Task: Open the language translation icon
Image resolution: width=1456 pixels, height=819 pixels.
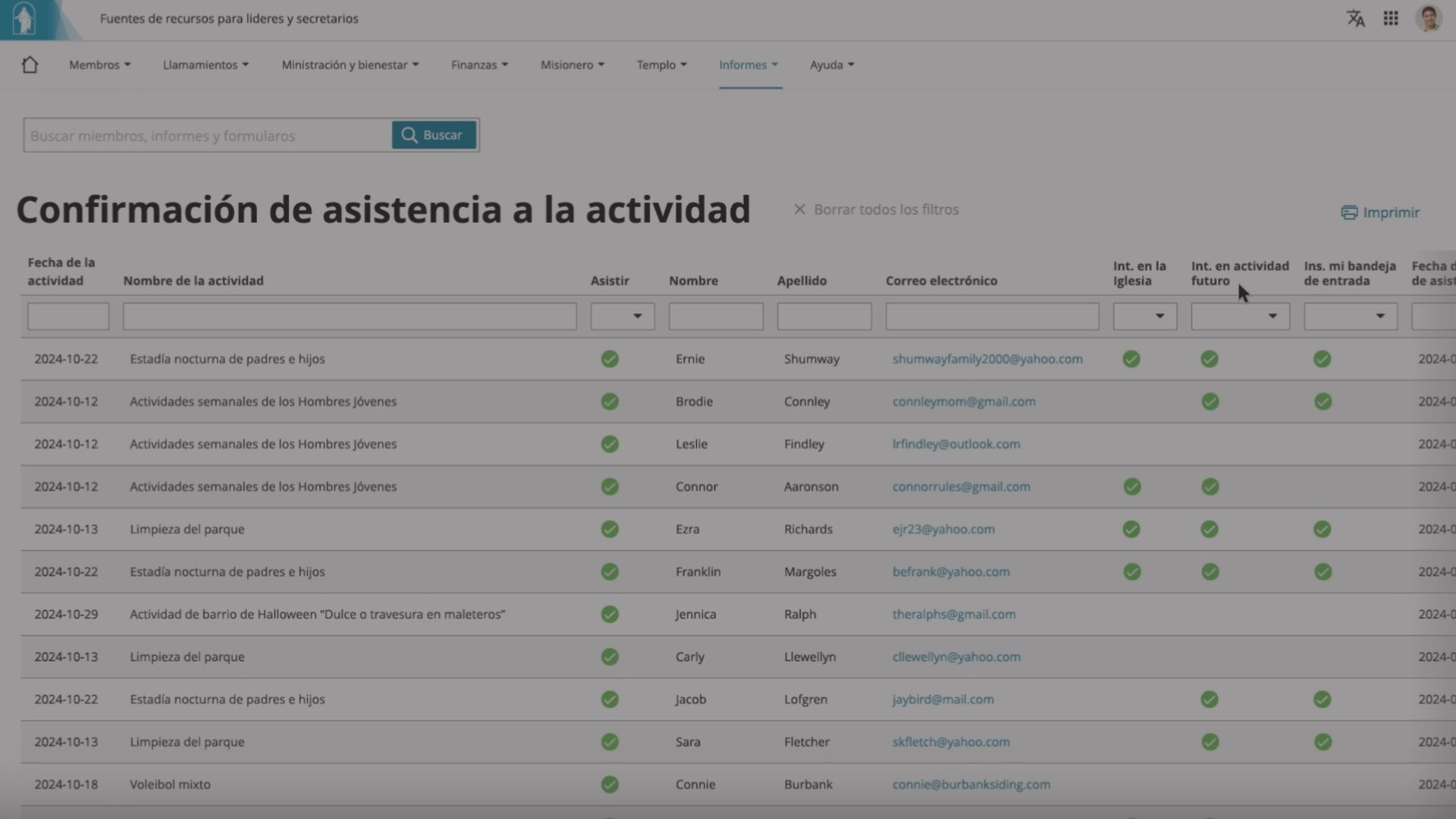Action: click(x=1355, y=18)
